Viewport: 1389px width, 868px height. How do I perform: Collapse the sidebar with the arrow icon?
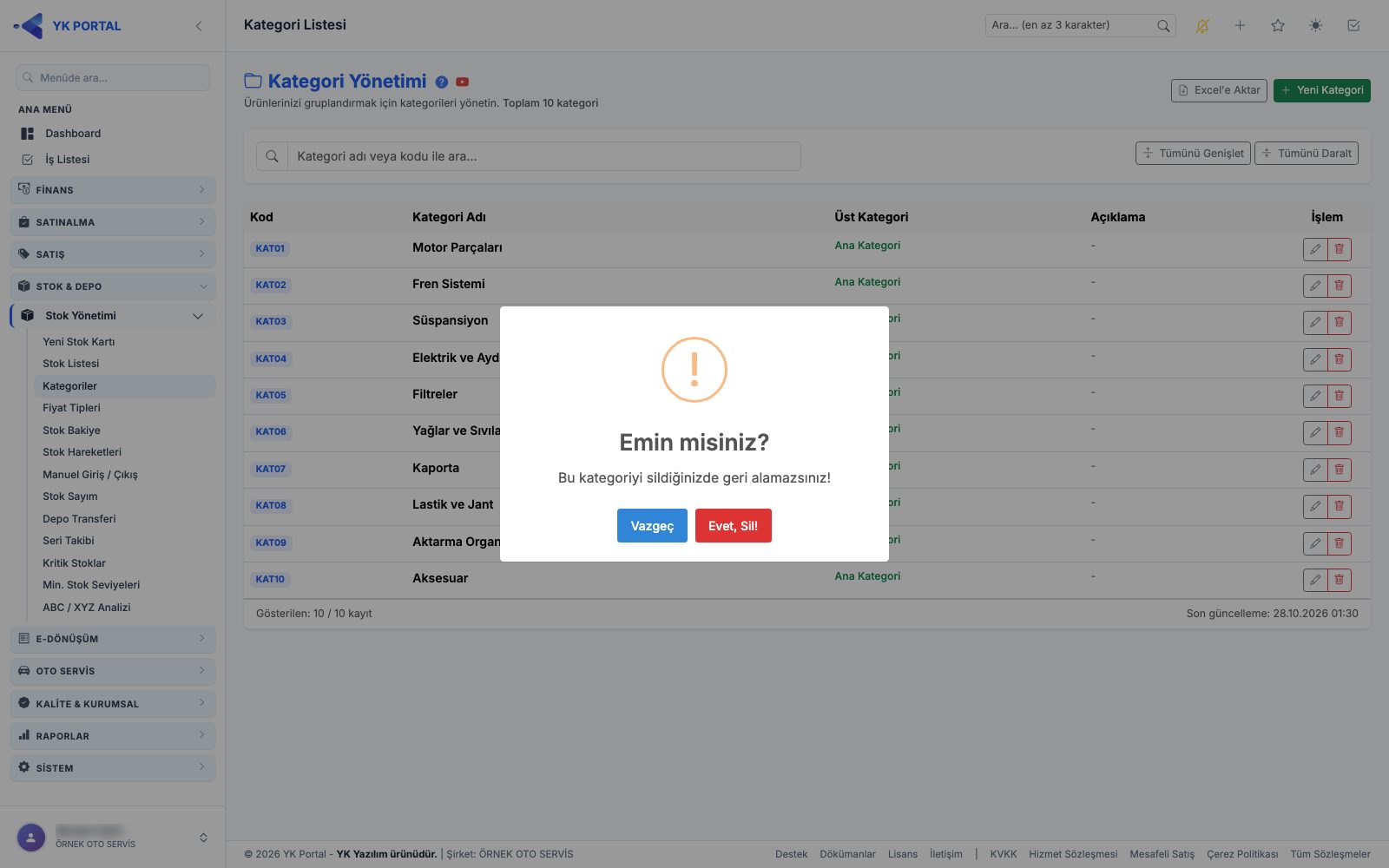point(199,26)
